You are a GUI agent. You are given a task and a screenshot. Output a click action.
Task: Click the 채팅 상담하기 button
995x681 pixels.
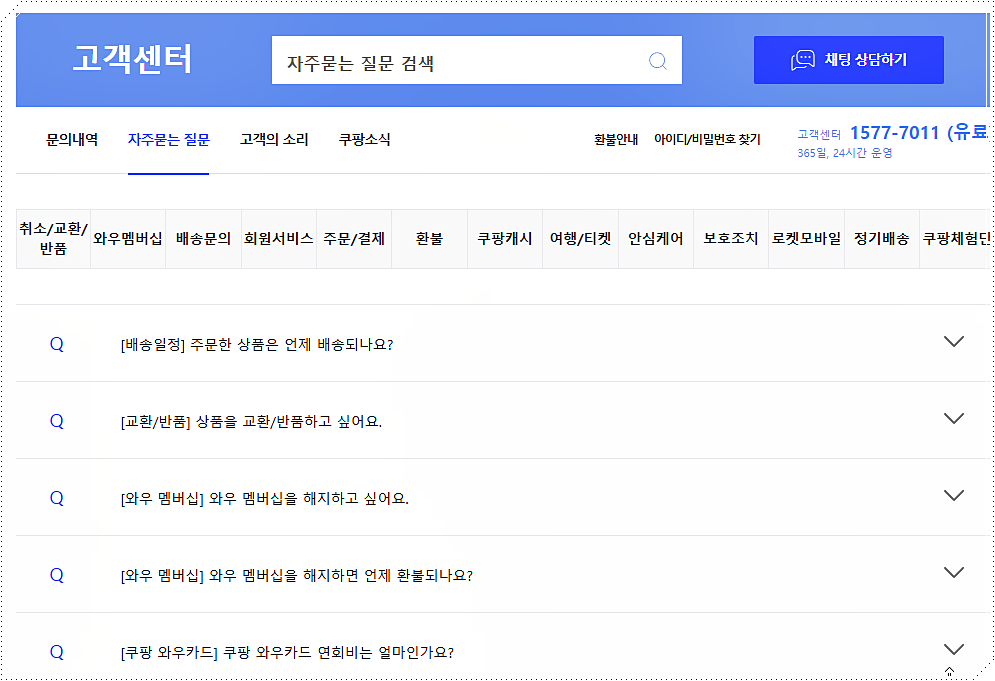tap(848, 59)
